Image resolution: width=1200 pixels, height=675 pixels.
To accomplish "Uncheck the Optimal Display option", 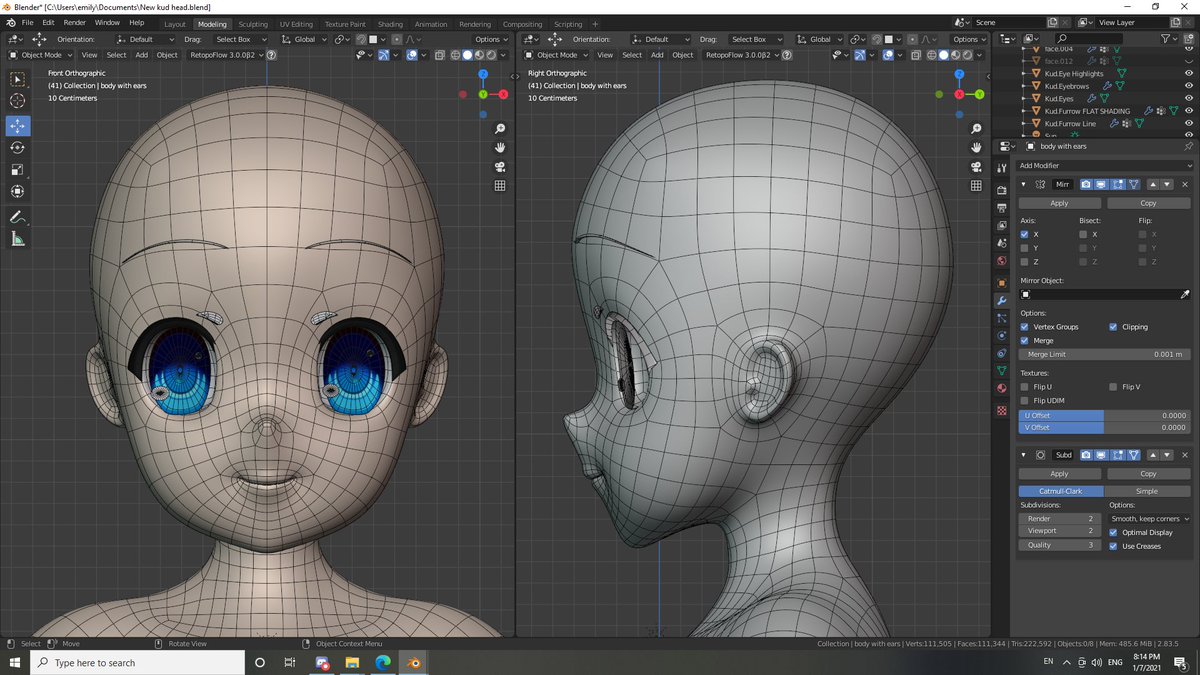I will tap(1114, 533).
